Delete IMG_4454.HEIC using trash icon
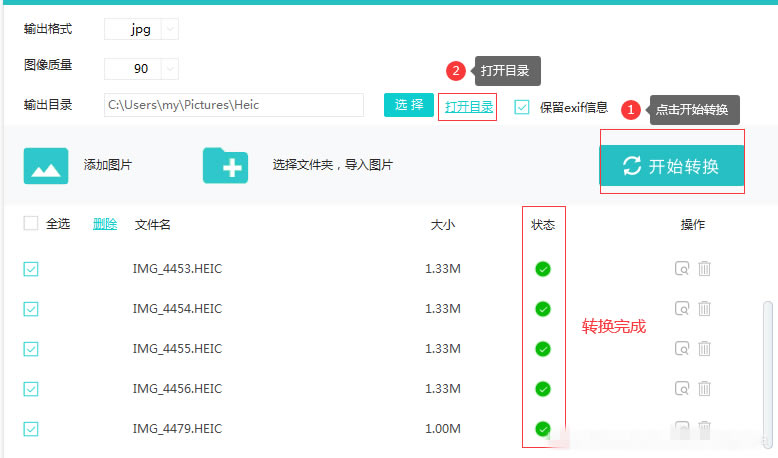 click(704, 308)
